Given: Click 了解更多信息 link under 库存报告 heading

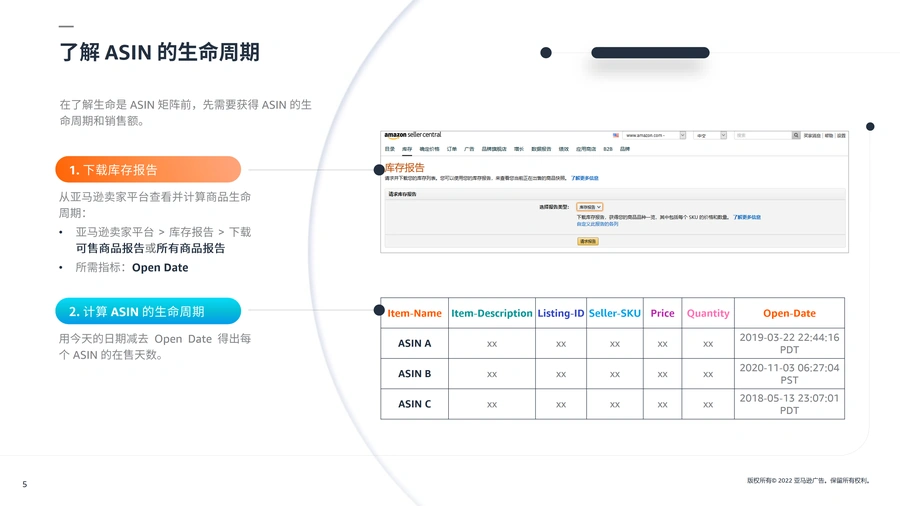Looking at the screenshot, I should (x=584, y=178).
